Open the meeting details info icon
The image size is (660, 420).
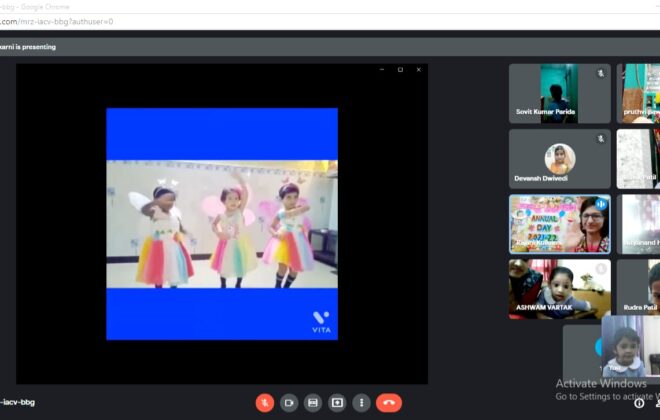pyautogui.click(x=639, y=404)
